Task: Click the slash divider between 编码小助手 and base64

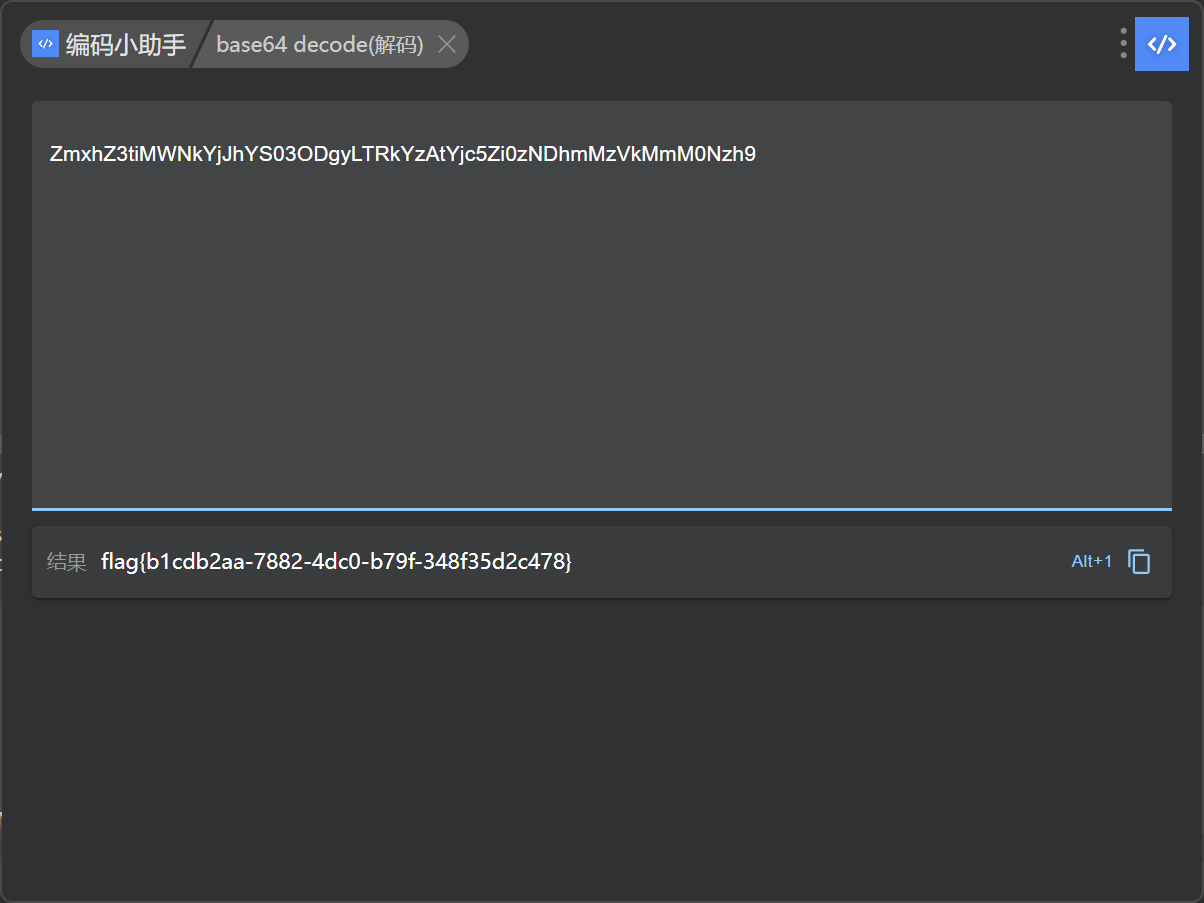Action: point(199,45)
